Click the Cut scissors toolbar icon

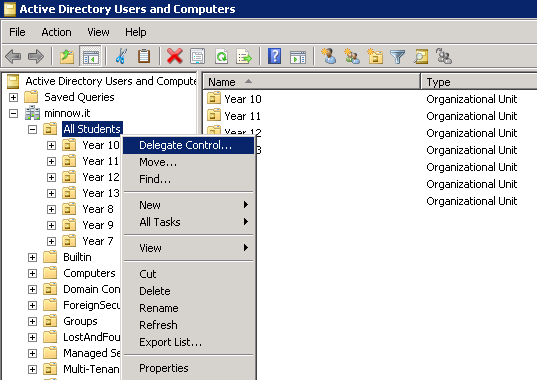[121, 56]
